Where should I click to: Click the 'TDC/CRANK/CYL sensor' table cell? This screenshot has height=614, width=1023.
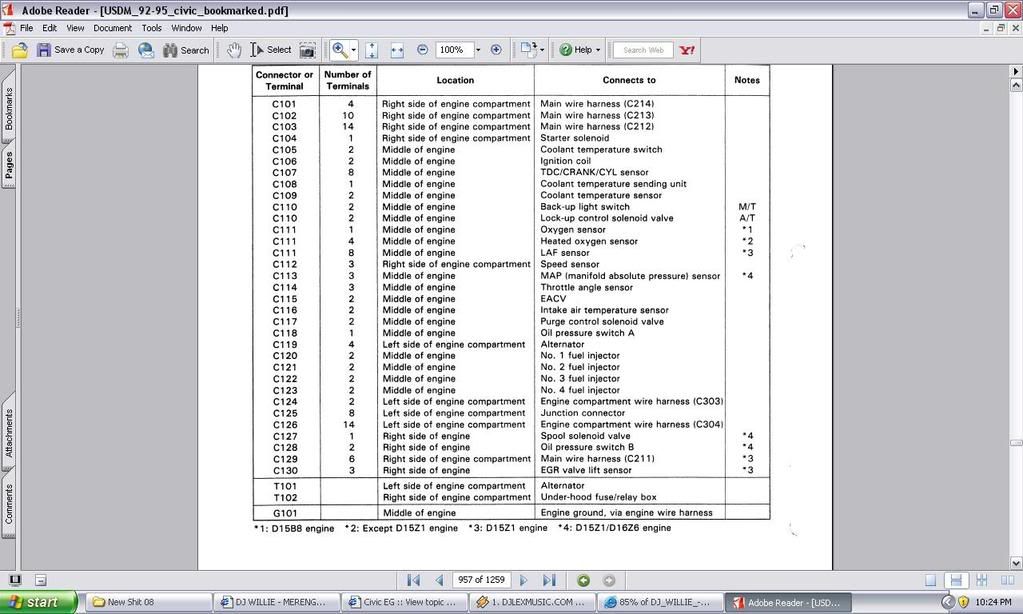594,172
